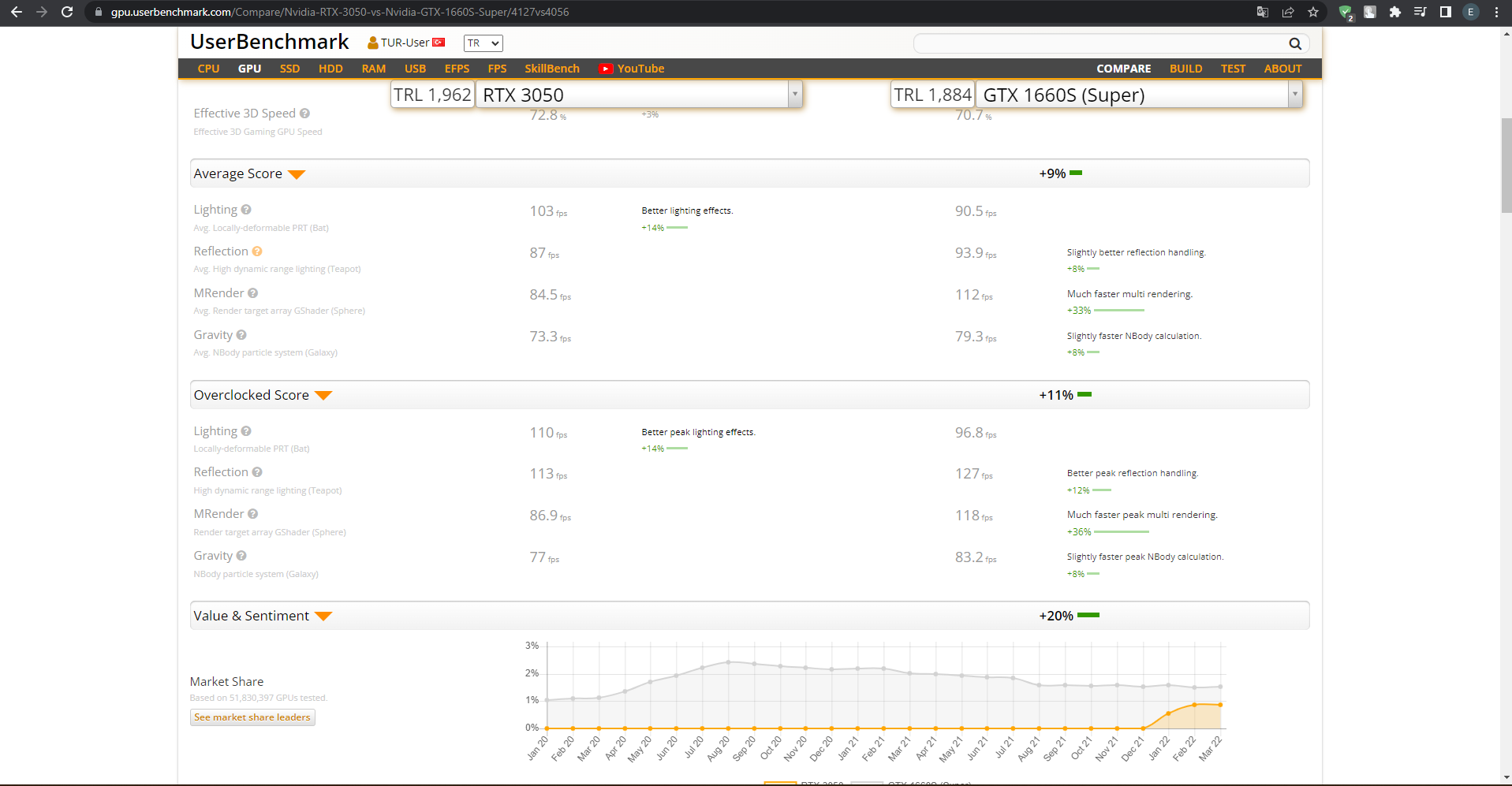Click the lock icon in address bar

click(99, 12)
